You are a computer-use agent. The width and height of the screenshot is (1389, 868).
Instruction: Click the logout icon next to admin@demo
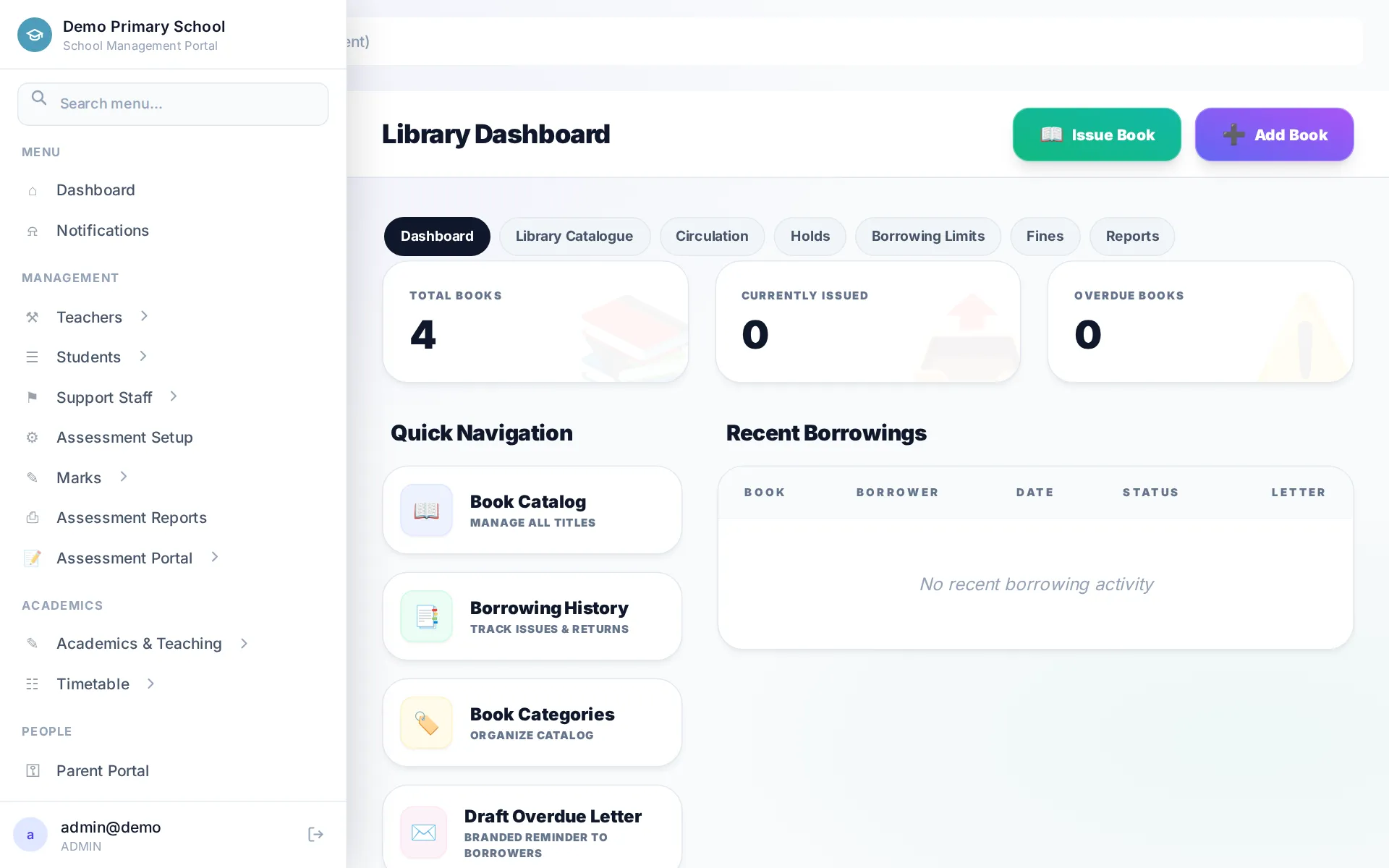tap(315, 835)
